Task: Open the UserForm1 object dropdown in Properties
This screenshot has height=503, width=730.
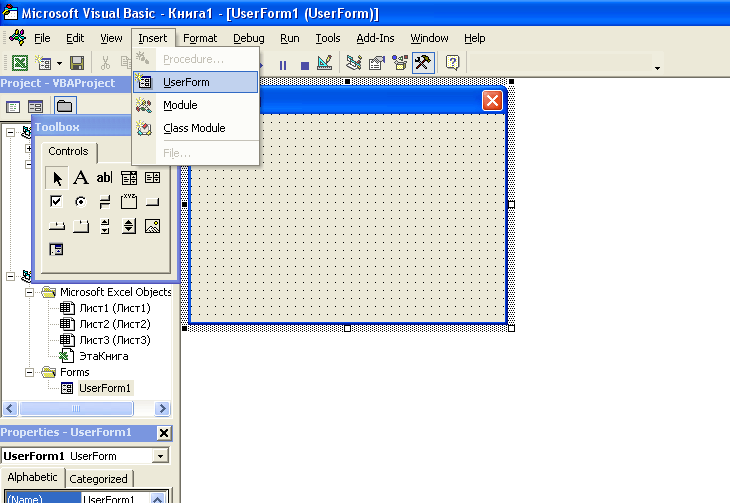Action: point(160,456)
